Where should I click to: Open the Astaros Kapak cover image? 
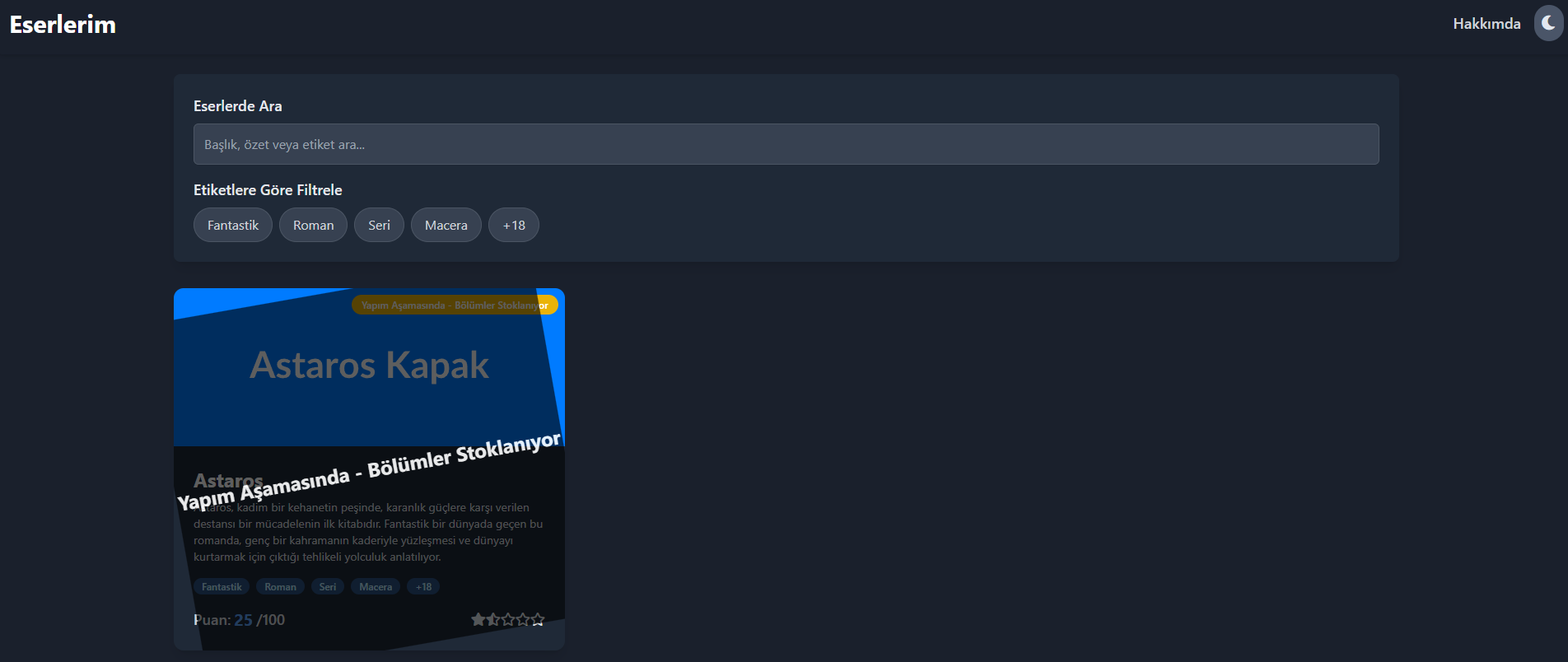click(369, 366)
